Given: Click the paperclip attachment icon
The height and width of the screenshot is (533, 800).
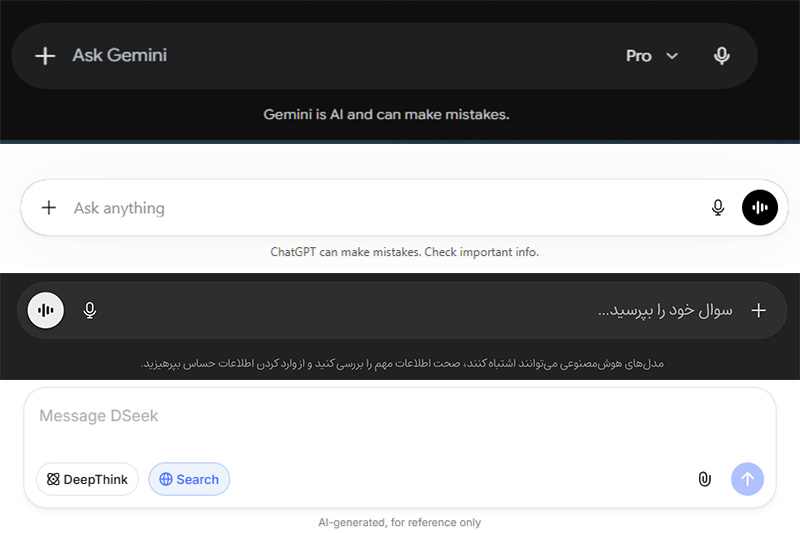Looking at the screenshot, I should (x=705, y=479).
